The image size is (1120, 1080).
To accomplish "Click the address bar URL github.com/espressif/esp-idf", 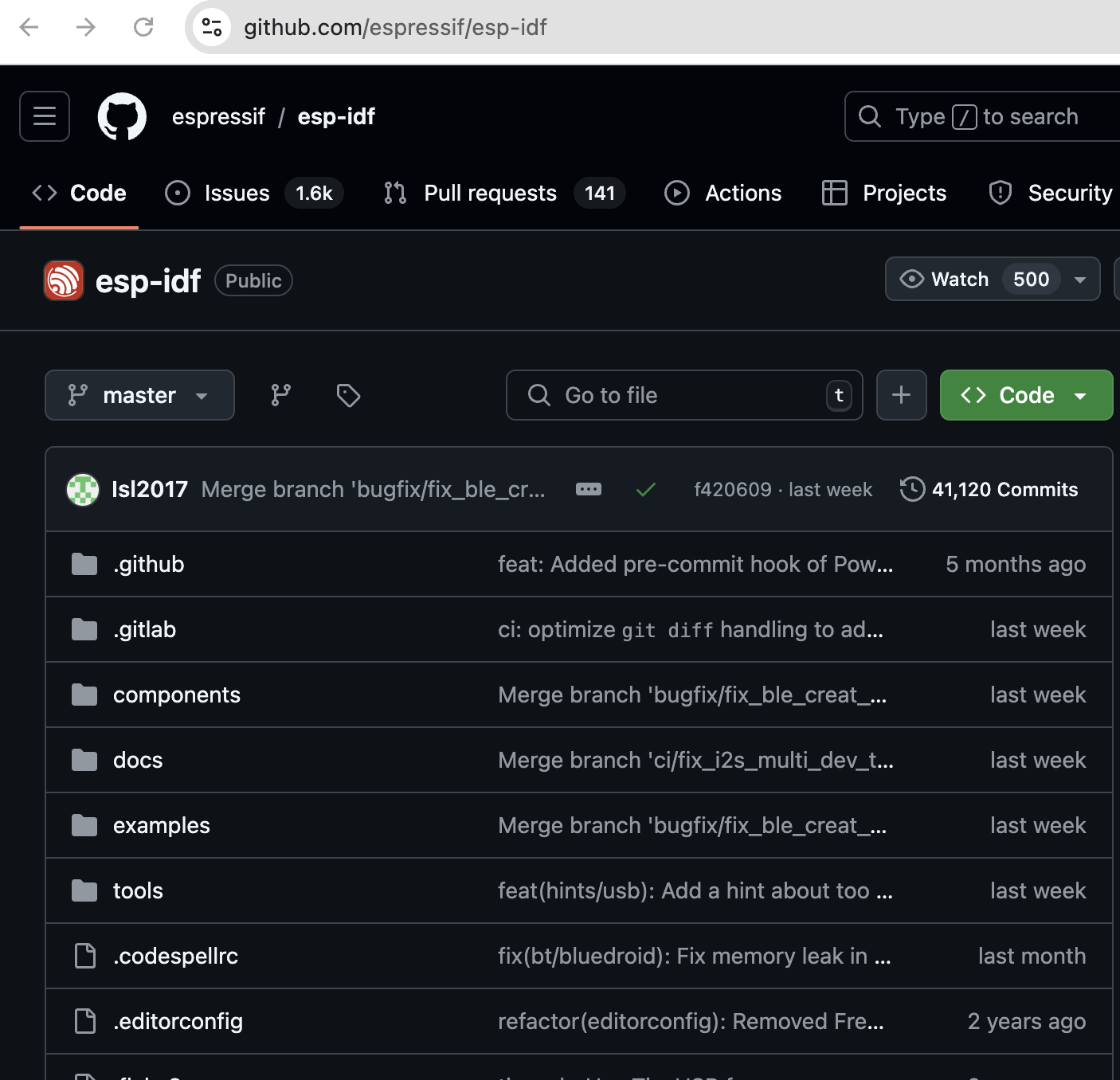I will [x=395, y=28].
